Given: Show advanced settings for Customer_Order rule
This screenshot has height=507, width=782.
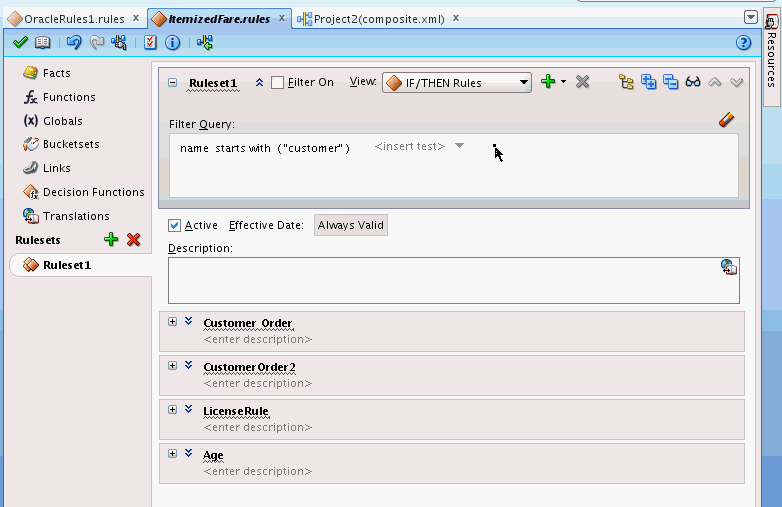Looking at the screenshot, I should coord(189,321).
